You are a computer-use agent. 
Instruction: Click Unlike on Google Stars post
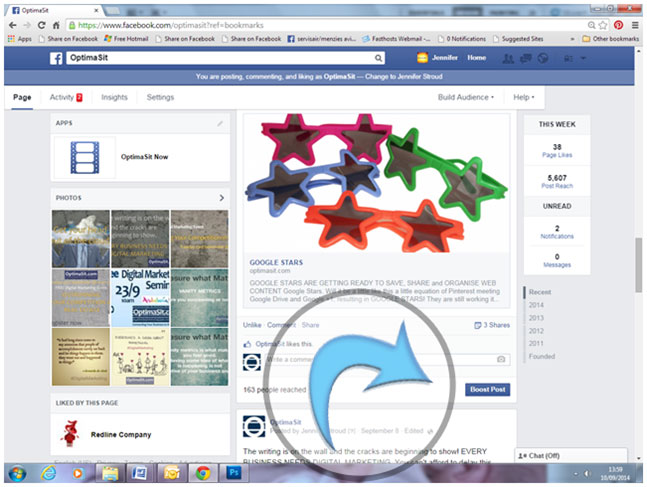[x=252, y=325]
